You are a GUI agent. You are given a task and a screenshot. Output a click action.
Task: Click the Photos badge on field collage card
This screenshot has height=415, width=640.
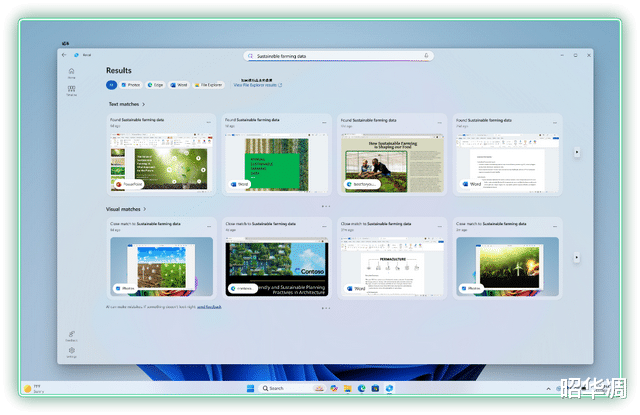(x=125, y=288)
